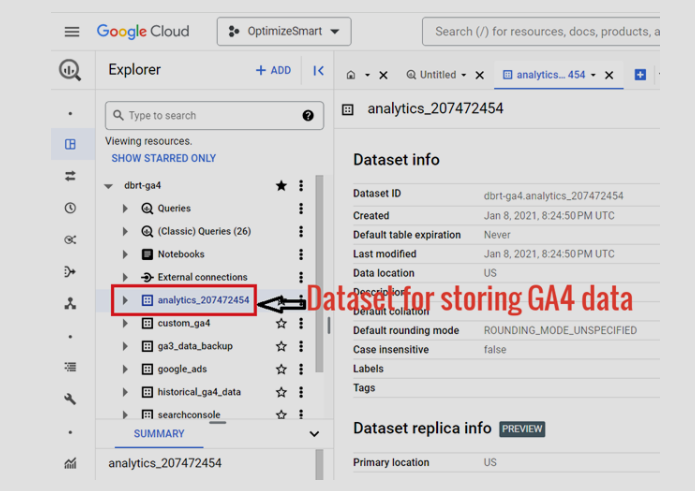The image size is (695, 491).
Task: Open (Classic) Queries more actions menu
Action: tap(301, 231)
